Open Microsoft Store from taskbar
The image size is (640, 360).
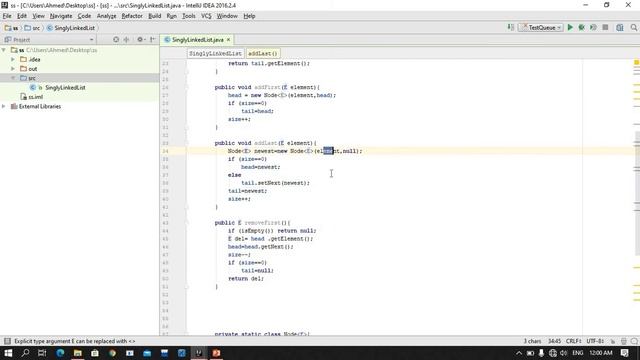click(x=95, y=353)
